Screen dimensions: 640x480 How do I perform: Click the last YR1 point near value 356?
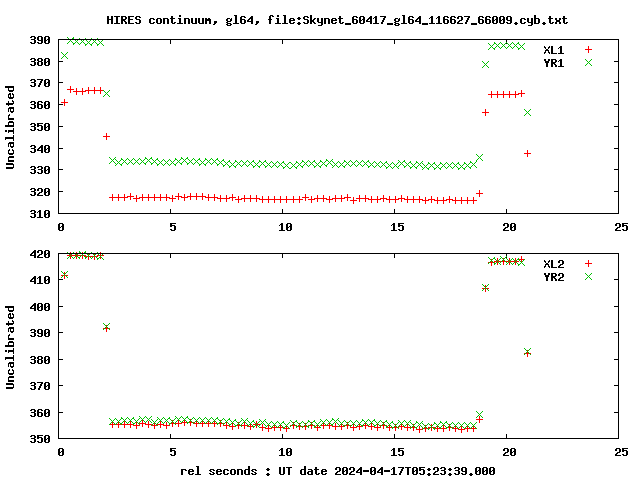click(x=527, y=112)
